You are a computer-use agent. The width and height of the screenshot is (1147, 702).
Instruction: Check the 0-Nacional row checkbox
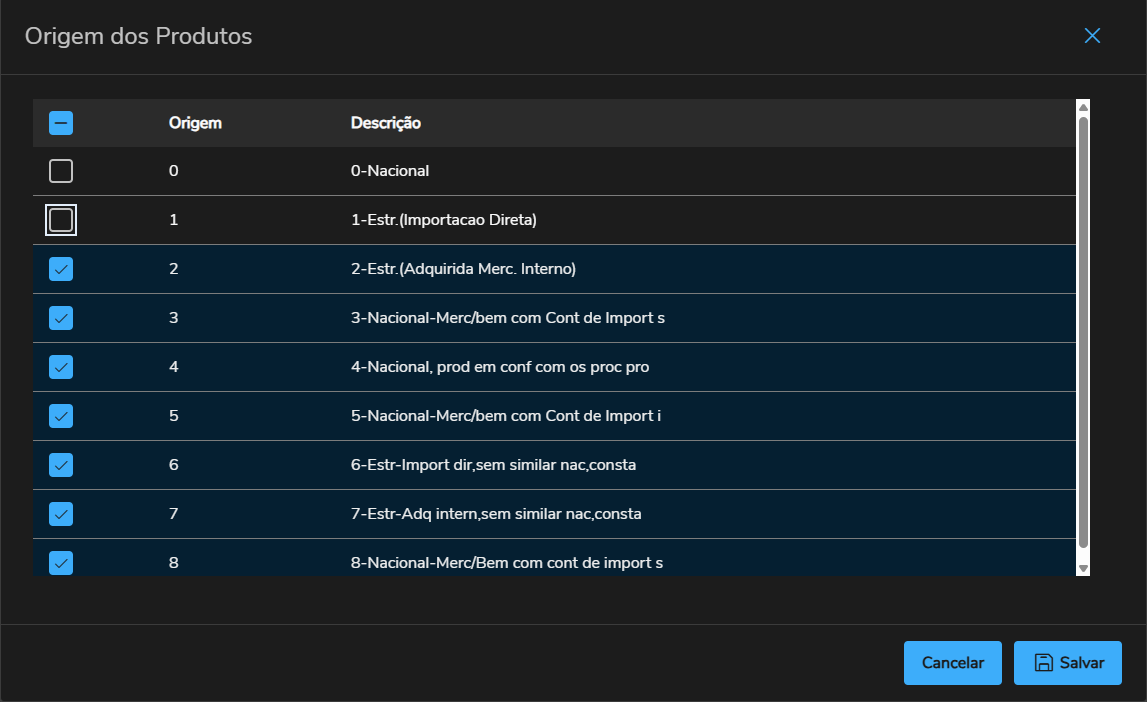click(x=61, y=171)
